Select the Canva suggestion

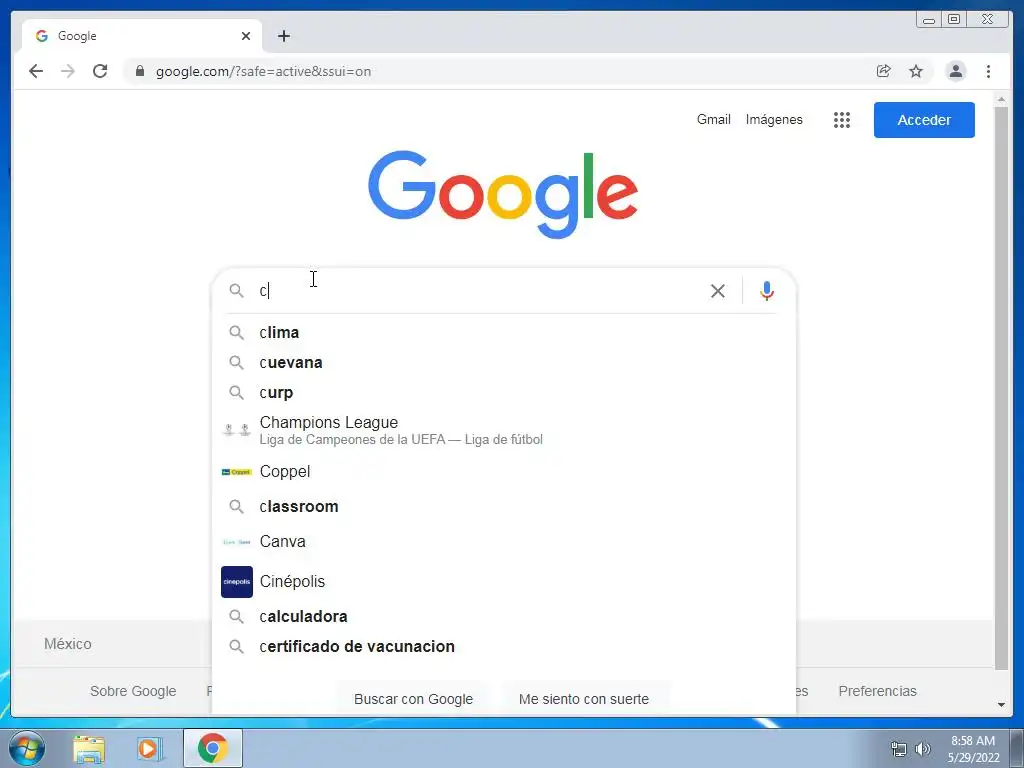click(x=504, y=541)
